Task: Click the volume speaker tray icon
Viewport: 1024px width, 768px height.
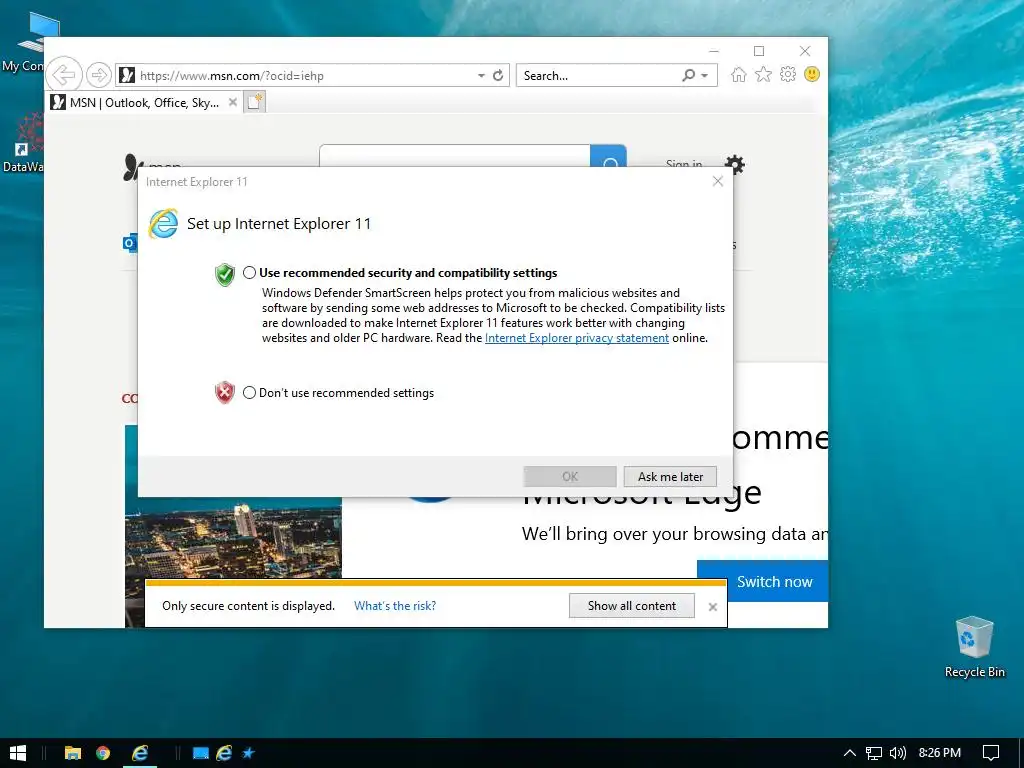Action: [x=898, y=753]
